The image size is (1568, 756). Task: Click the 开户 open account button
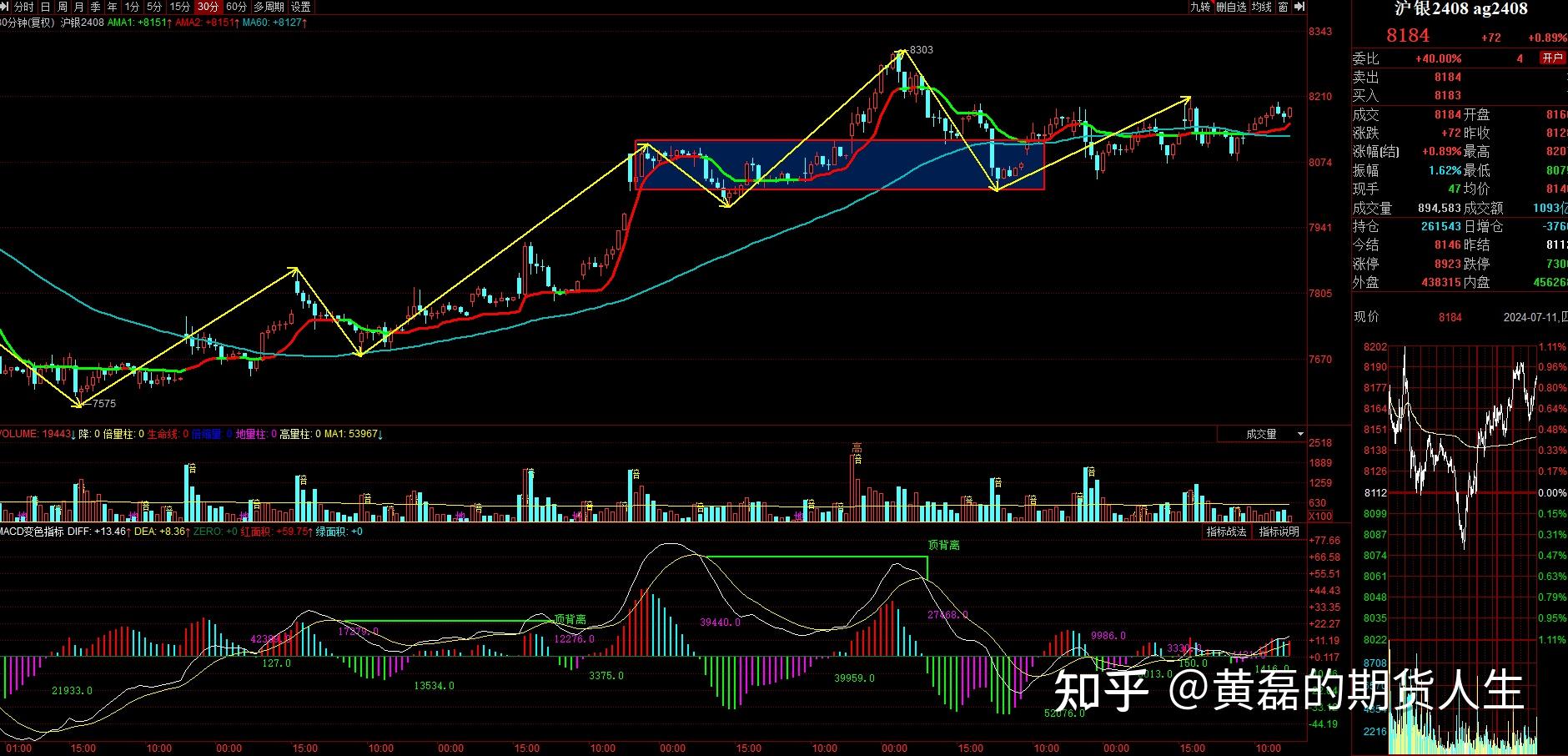[1552, 58]
